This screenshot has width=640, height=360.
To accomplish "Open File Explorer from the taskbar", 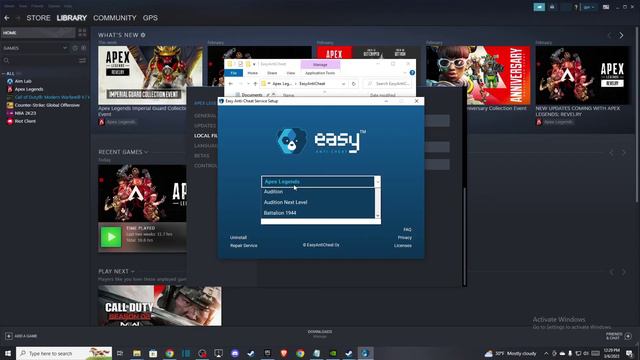I will click(x=137, y=353).
